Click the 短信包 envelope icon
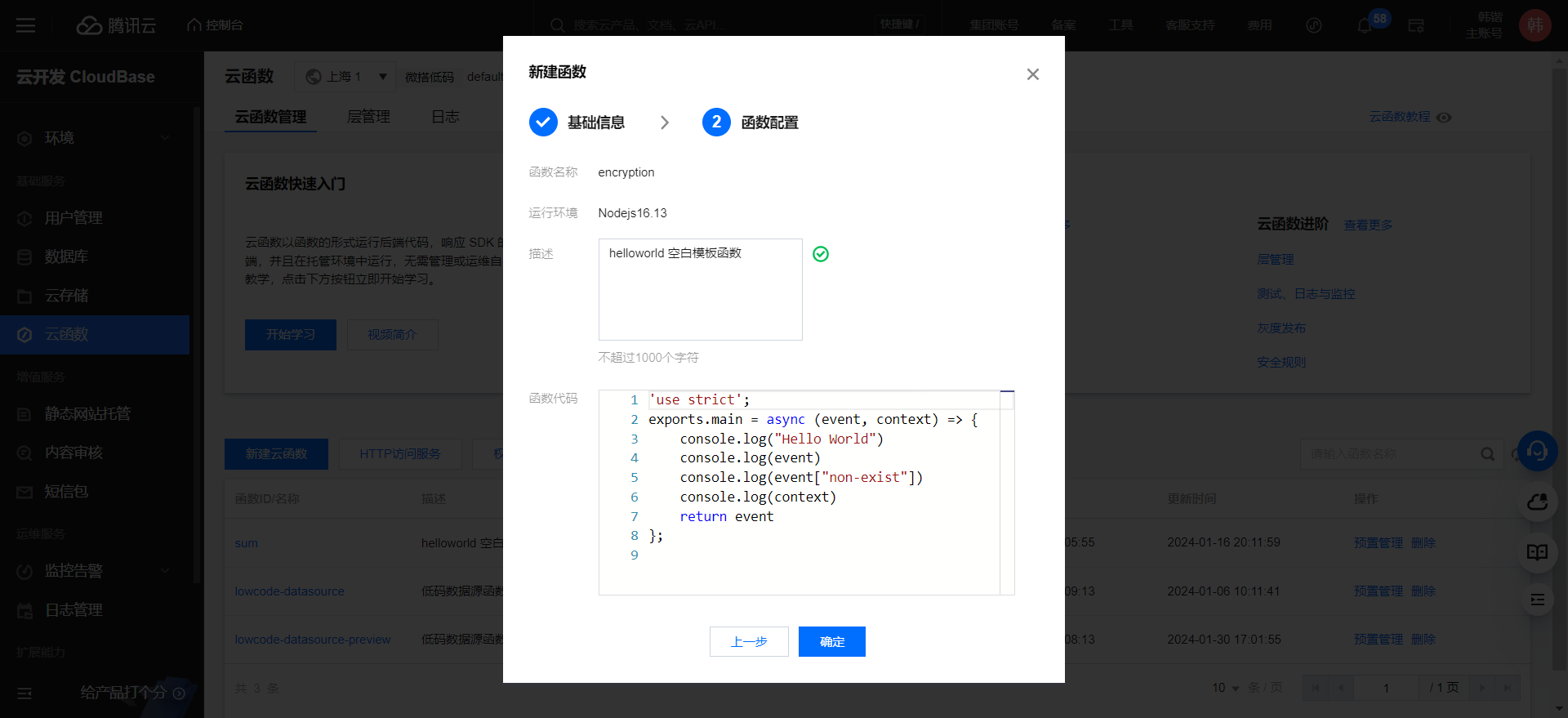The width and height of the screenshot is (1568, 718). tap(24, 492)
